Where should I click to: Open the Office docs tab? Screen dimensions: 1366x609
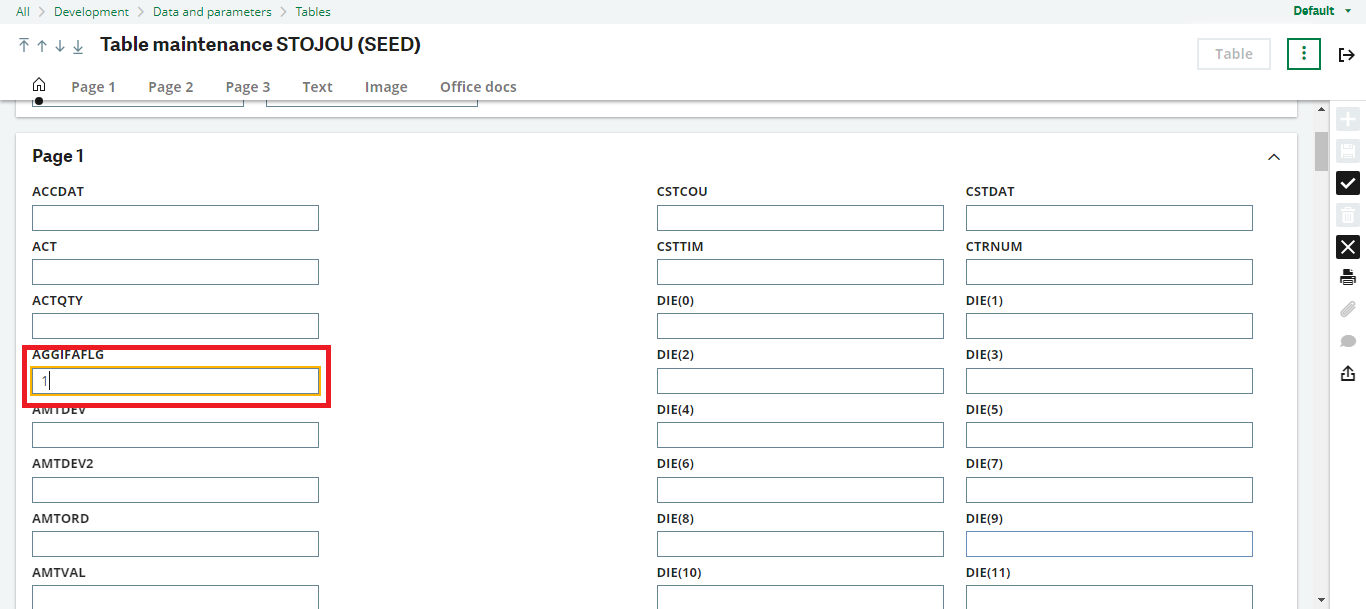478,87
